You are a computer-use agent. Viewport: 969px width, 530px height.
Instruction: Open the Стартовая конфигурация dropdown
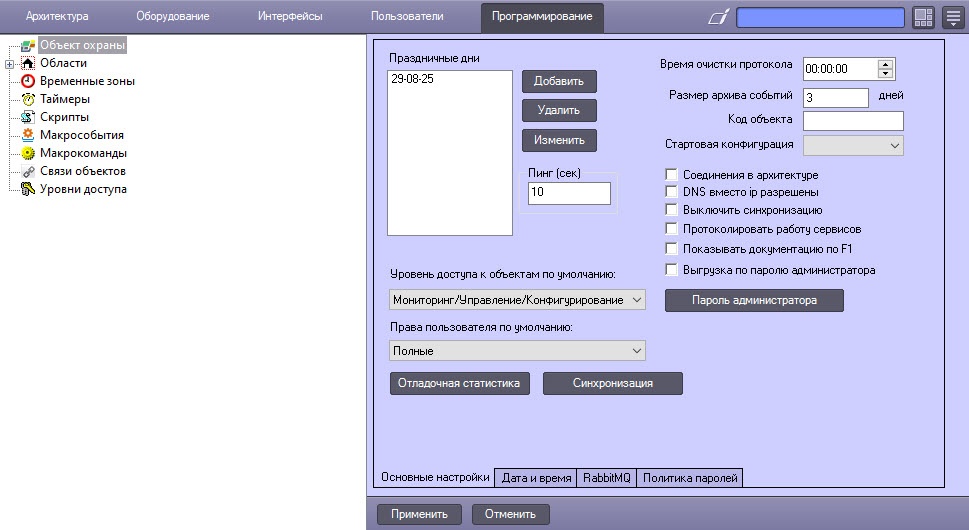(x=853, y=145)
